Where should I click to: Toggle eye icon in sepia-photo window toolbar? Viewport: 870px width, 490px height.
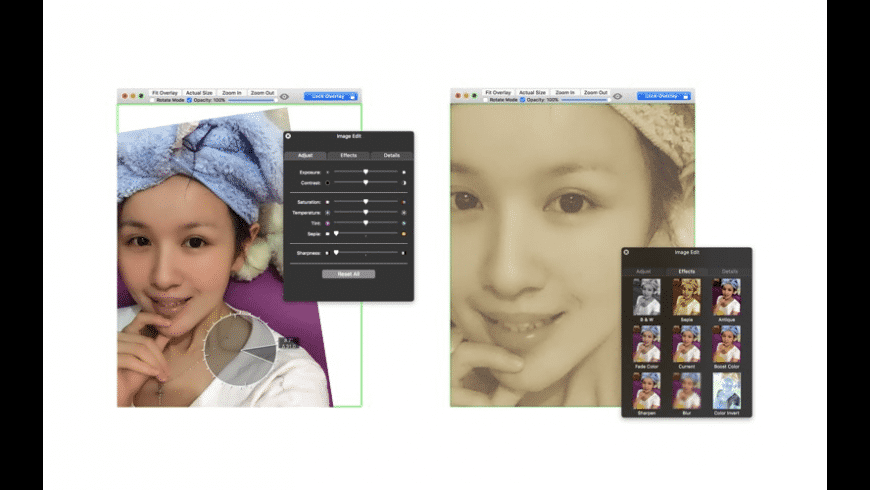tap(618, 97)
